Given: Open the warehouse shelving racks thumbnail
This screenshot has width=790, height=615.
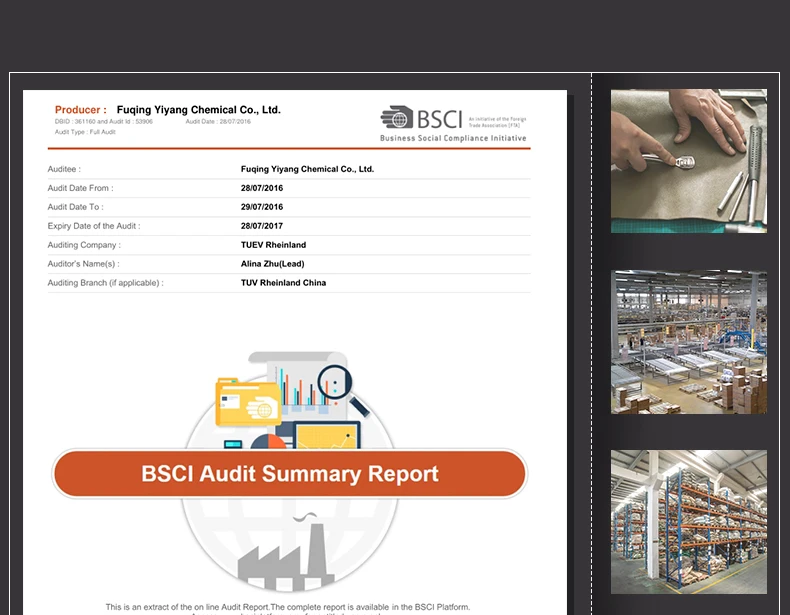Looking at the screenshot, I should [x=689, y=522].
